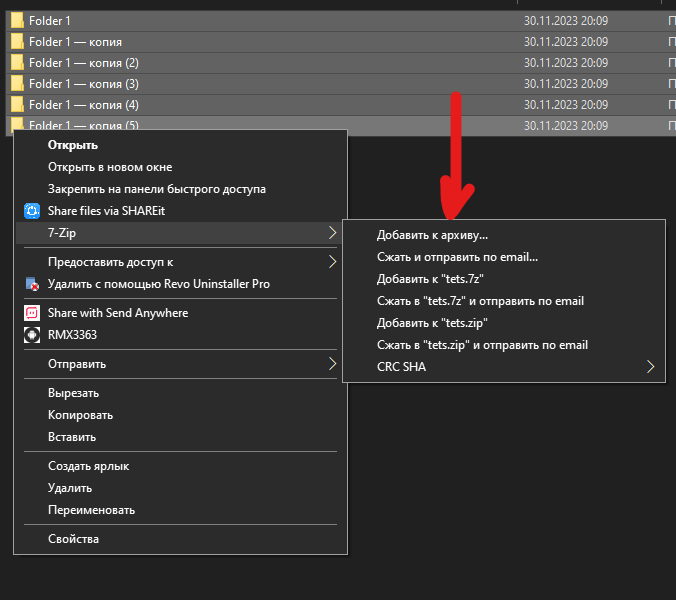
Task: Click the folder icon of Folder 1
Action: click(17, 20)
